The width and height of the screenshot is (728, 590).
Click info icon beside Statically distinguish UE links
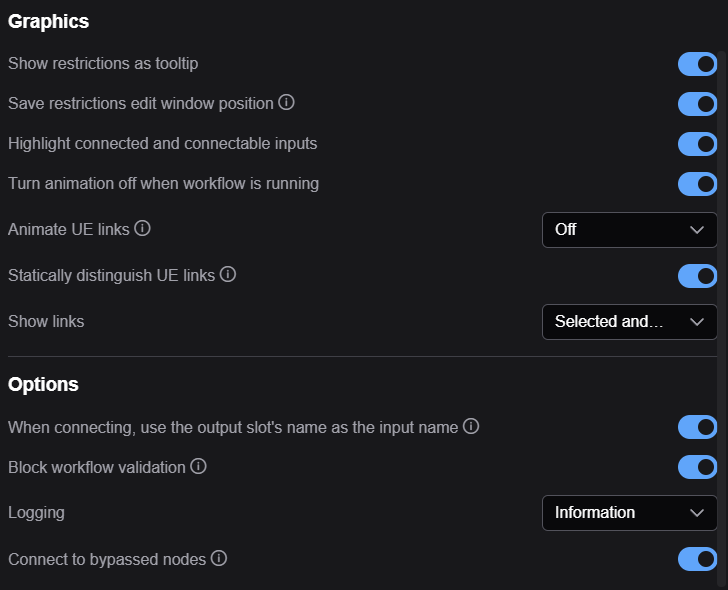click(228, 274)
